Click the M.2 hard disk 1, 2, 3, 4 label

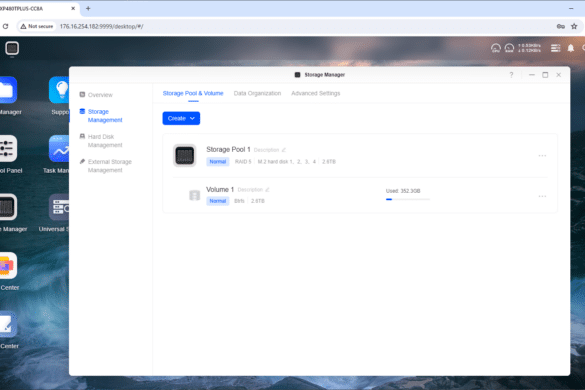[287, 162]
